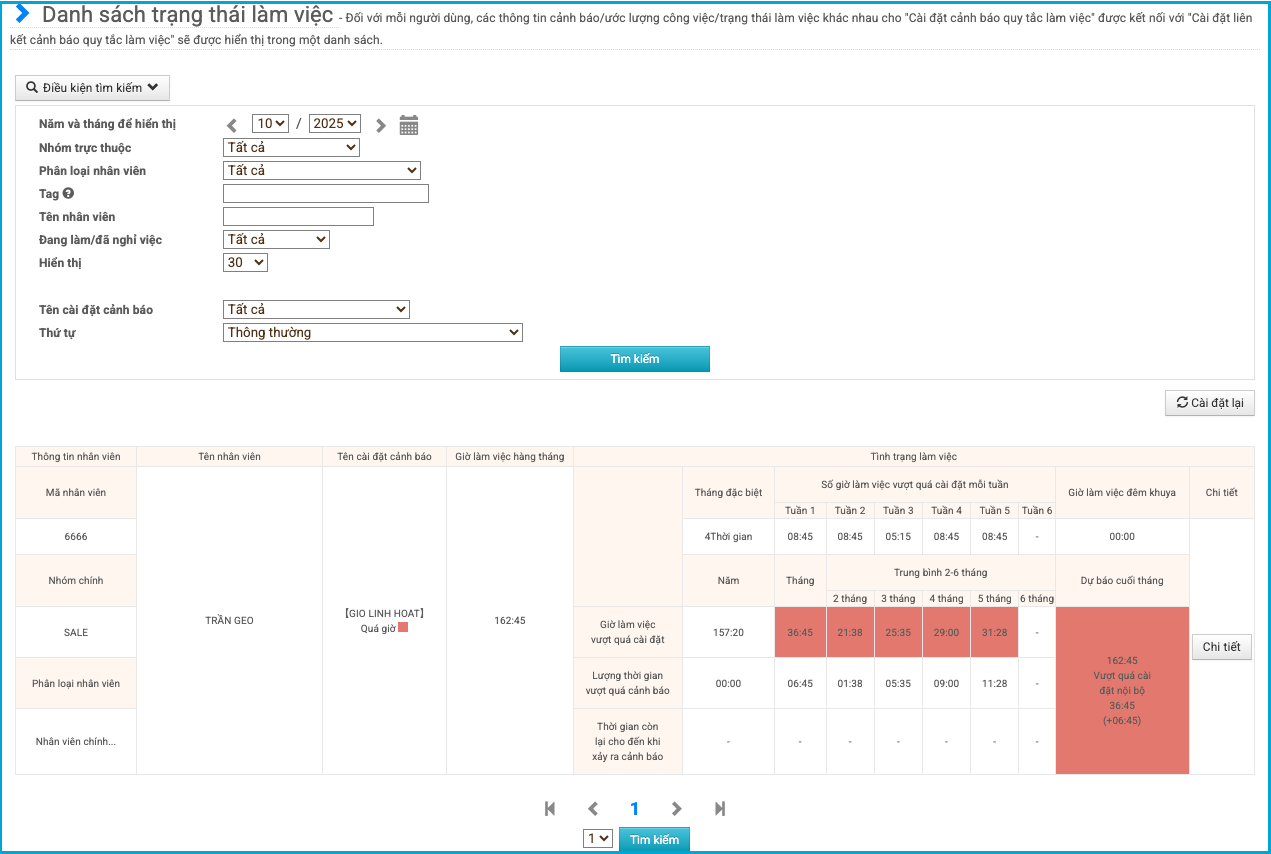1271x854 pixels.
Task: Open the month dropdown showing 10
Action: pyautogui.click(x=270, y=124)
